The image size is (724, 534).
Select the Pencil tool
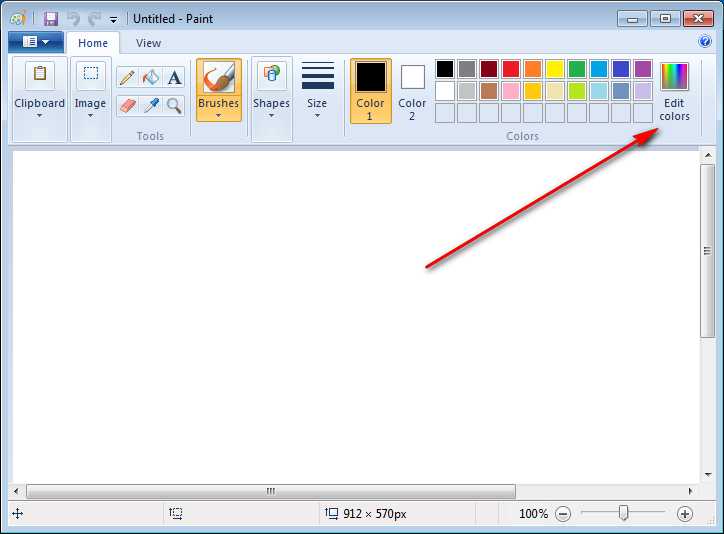pos(127,78)
